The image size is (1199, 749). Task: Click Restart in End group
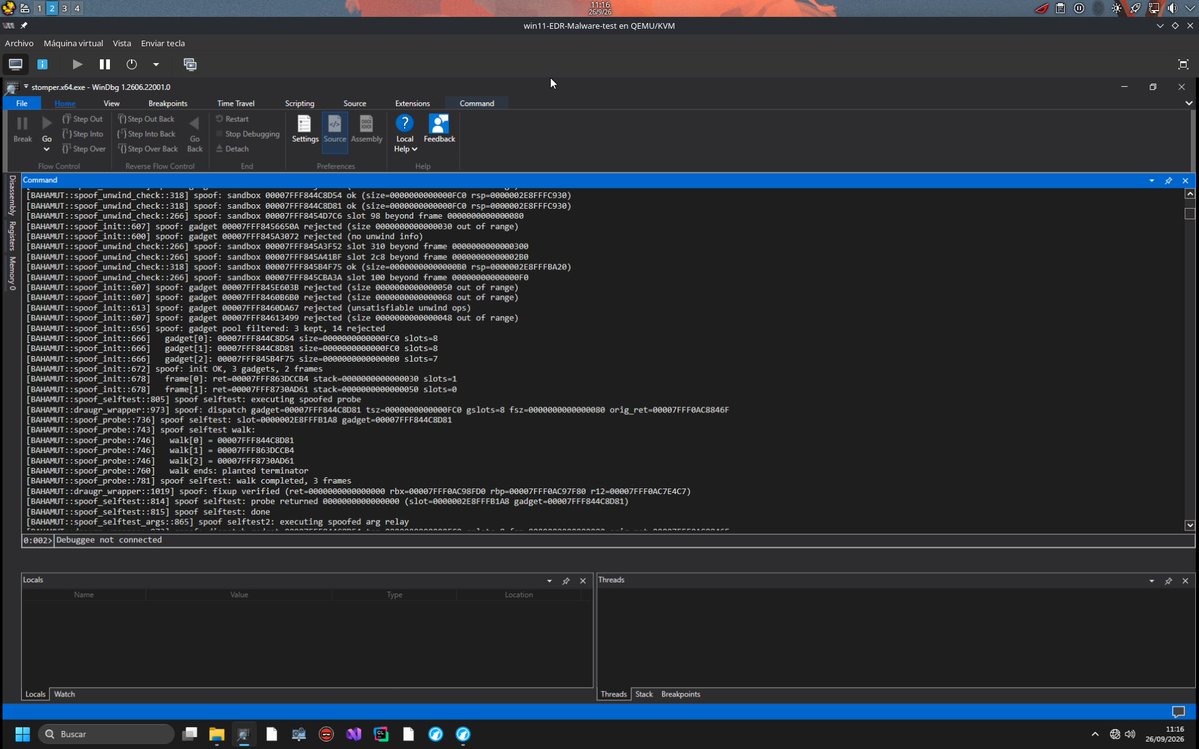[x=232, y=119]
